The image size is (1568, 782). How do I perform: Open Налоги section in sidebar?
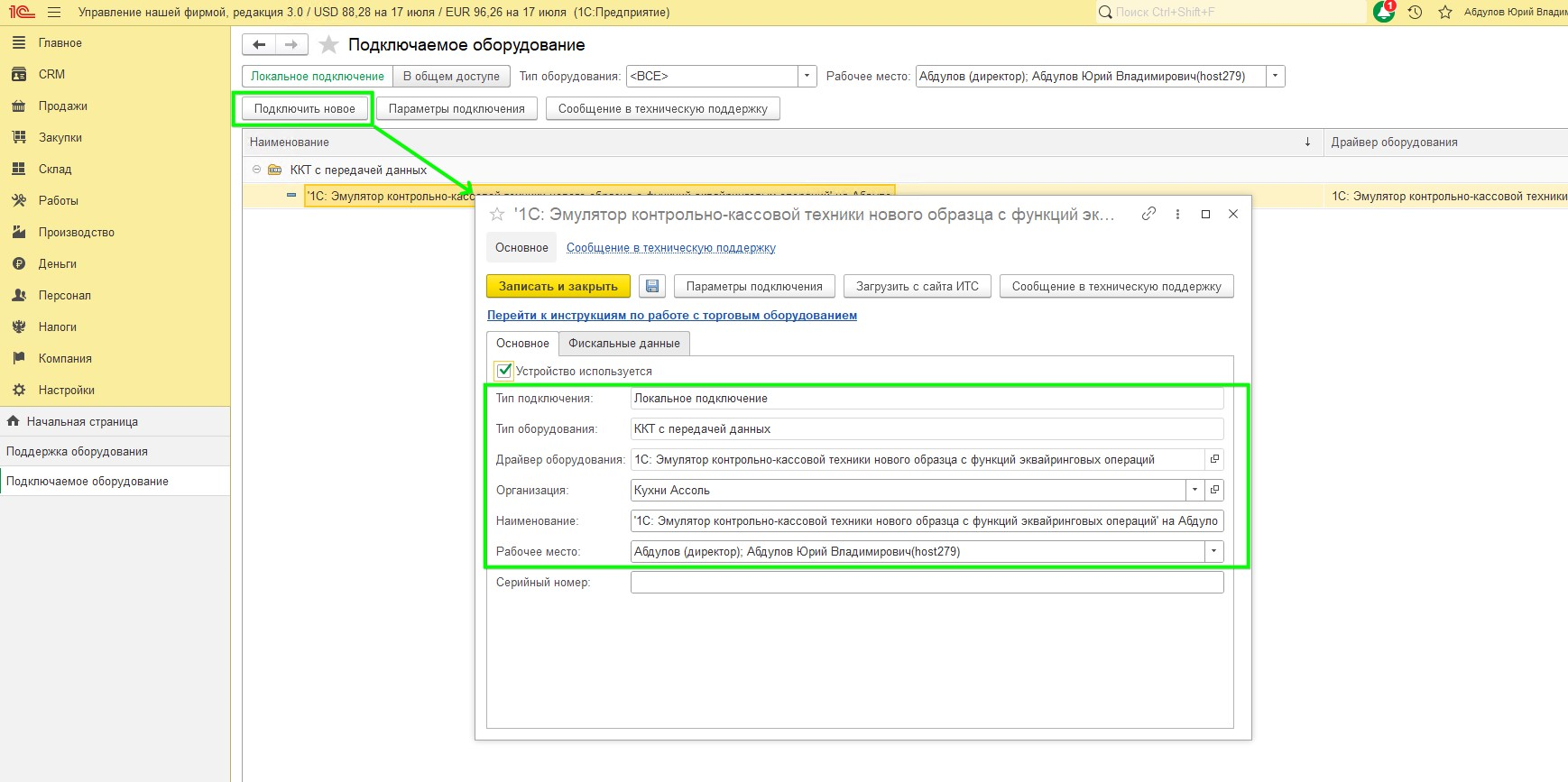(x=57, y=327)
